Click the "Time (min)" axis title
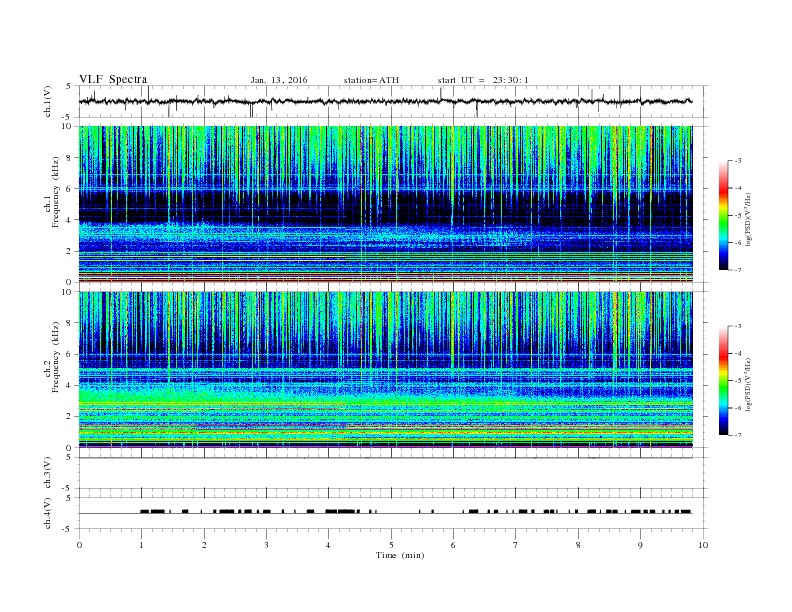The width and height of the screenshot is (792, 612). coord(400,555)
